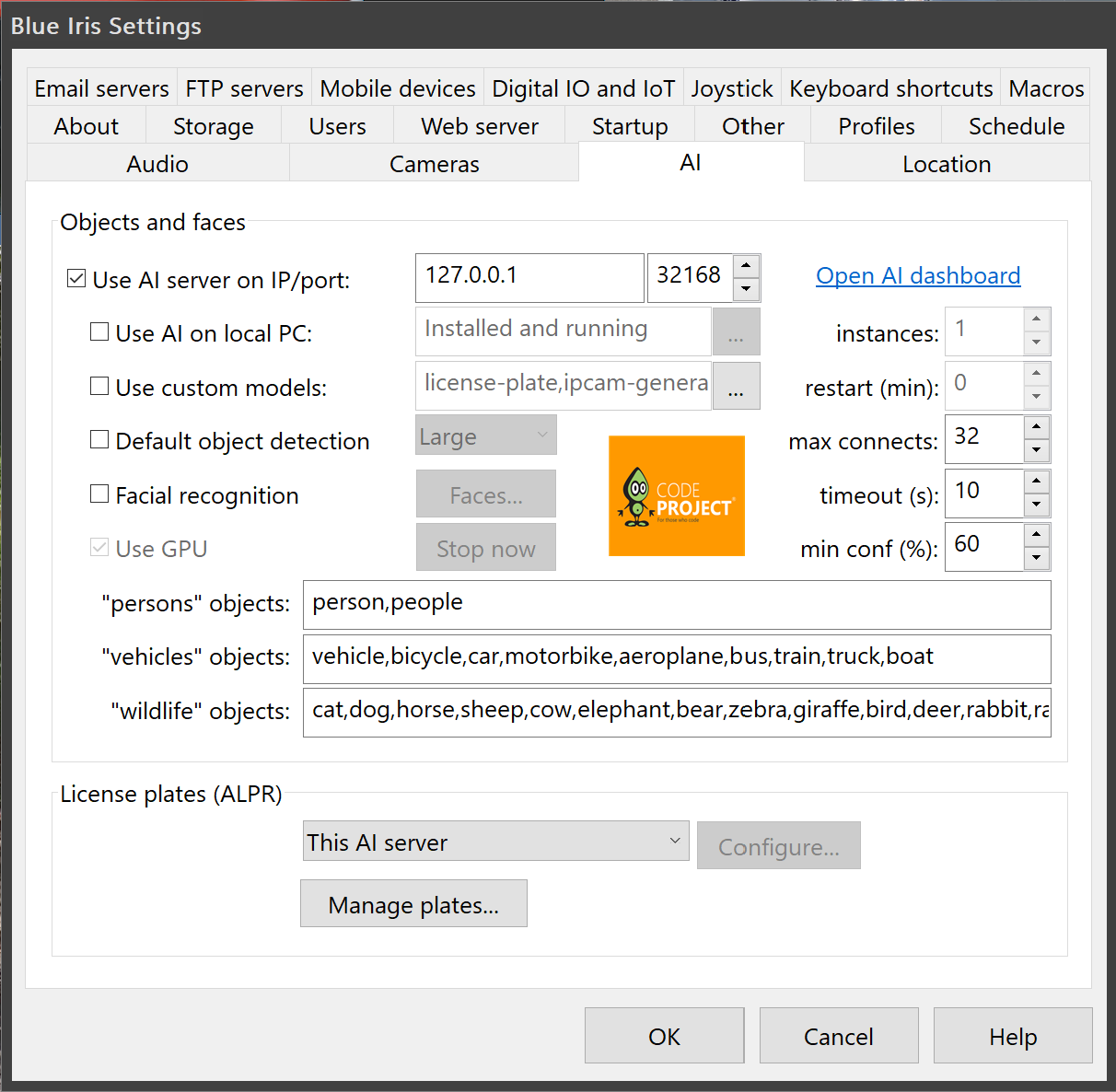
Task: Click browse button next to custom models field
Action: [x=736, y=386]
